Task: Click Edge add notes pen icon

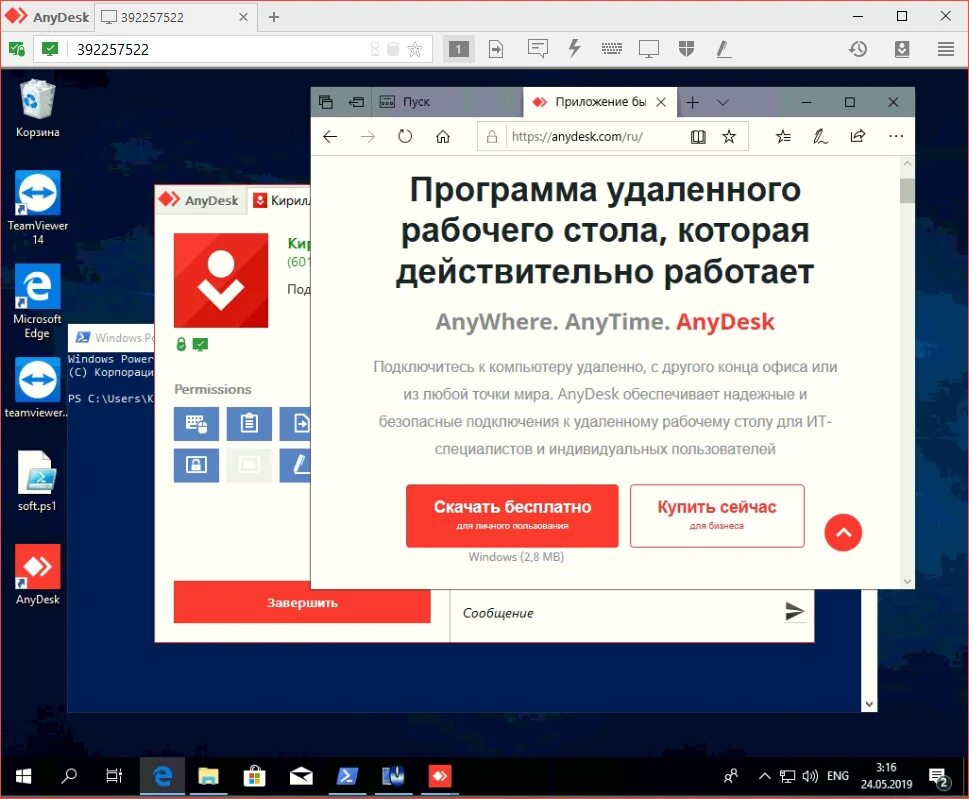Action: [820, 137]
